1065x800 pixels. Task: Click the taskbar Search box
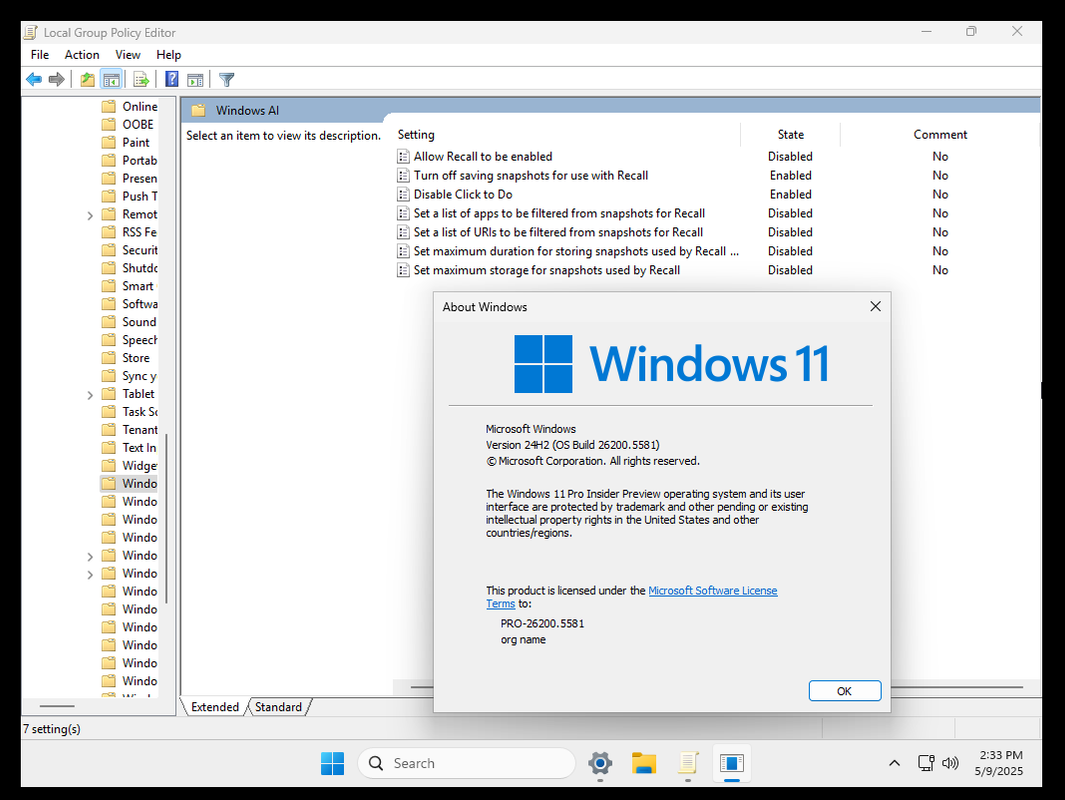click(467, 763)
